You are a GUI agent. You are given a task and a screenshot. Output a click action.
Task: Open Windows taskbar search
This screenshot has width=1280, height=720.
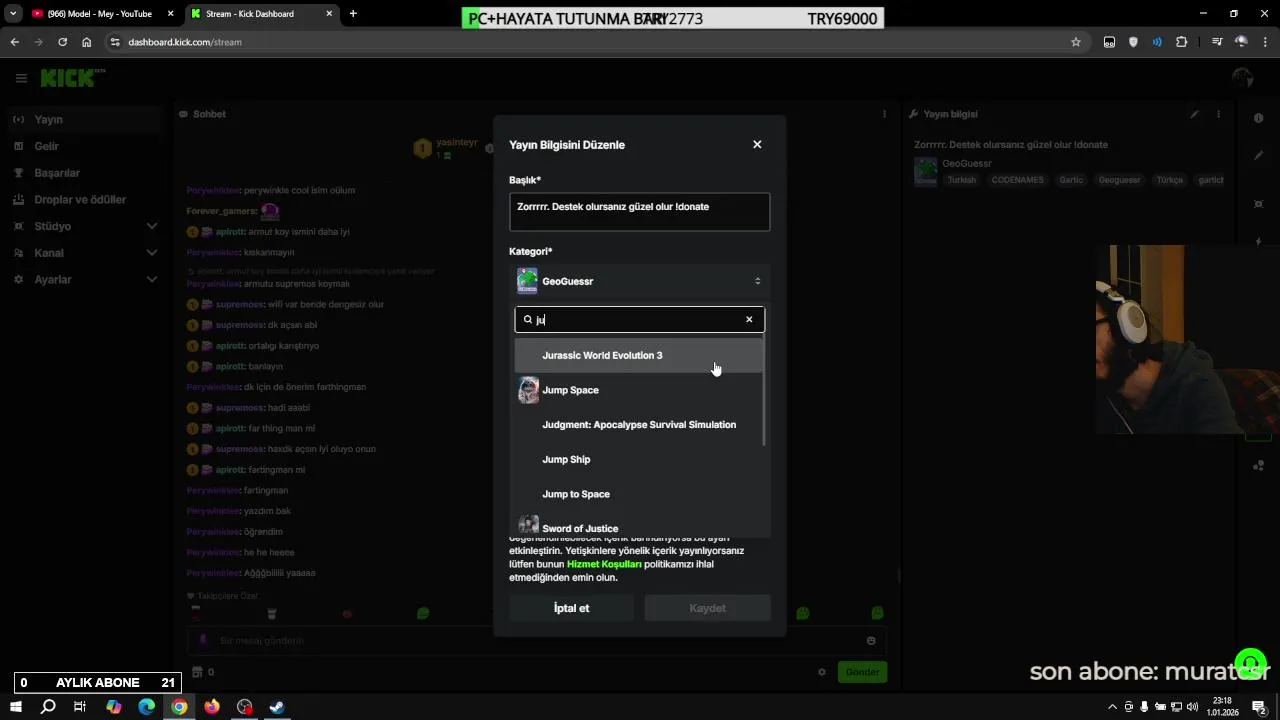[48, 707]
